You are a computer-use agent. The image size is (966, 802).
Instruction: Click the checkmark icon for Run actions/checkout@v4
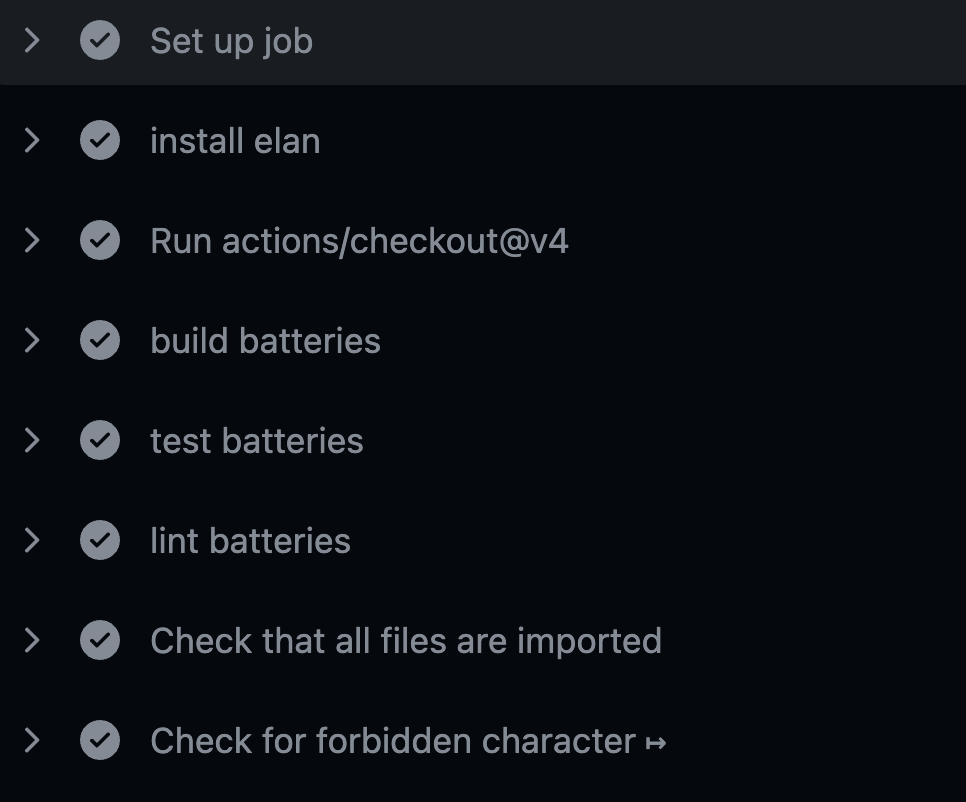[x=100, y=240]
